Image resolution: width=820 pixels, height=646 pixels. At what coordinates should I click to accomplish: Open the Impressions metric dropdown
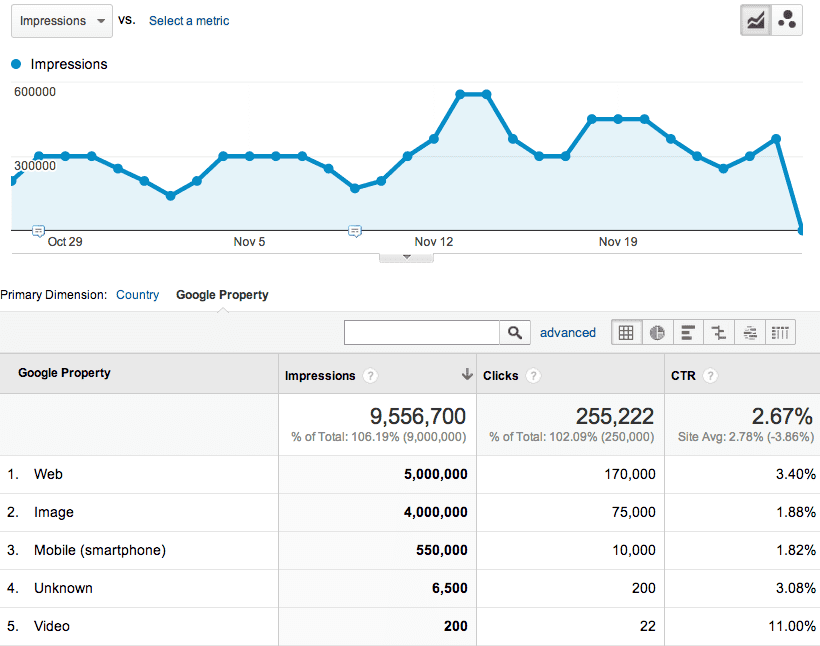pyautogui.click(x=61, y=21)
